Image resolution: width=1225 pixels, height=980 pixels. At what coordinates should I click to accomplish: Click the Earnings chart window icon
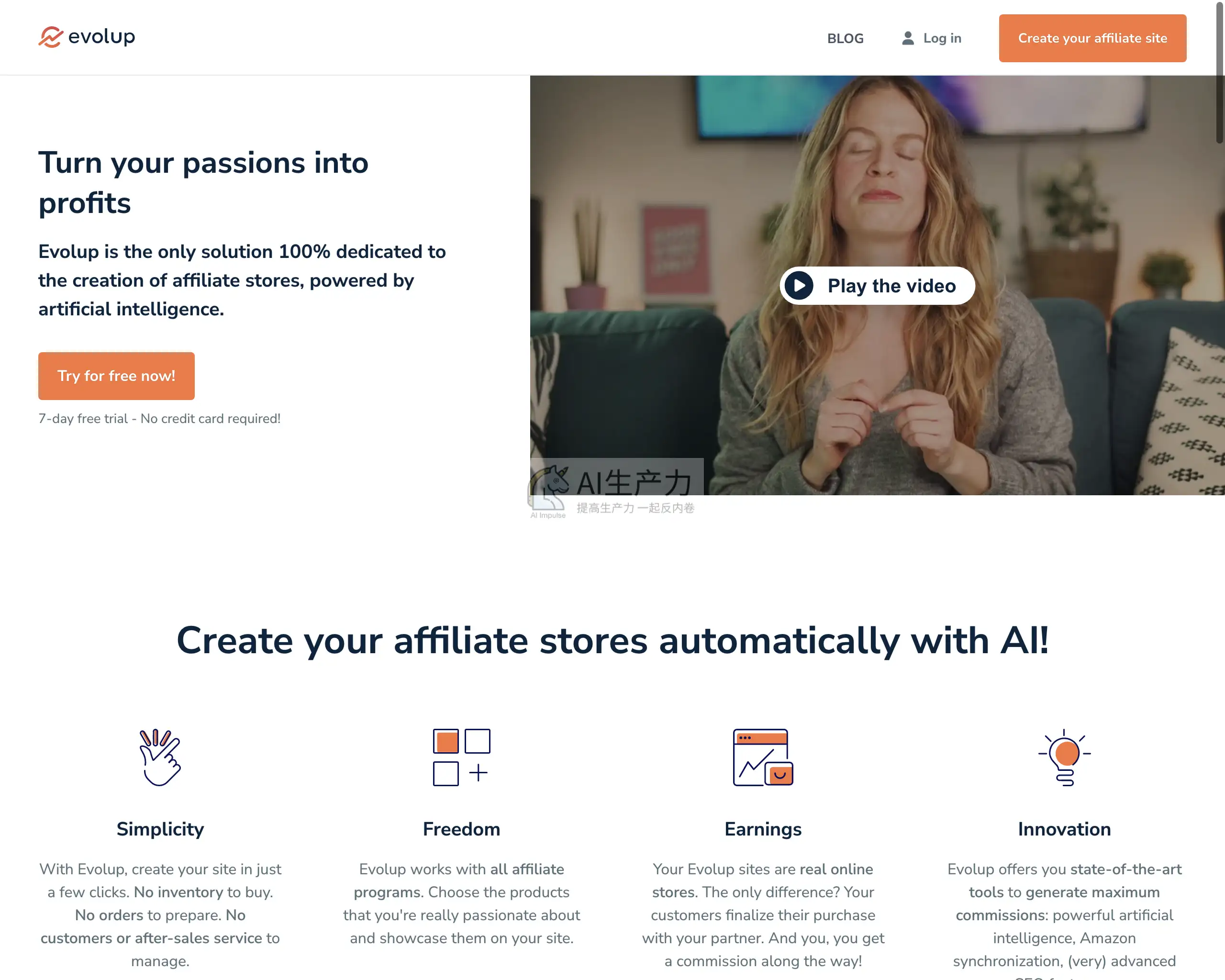[x=763, y=757]
